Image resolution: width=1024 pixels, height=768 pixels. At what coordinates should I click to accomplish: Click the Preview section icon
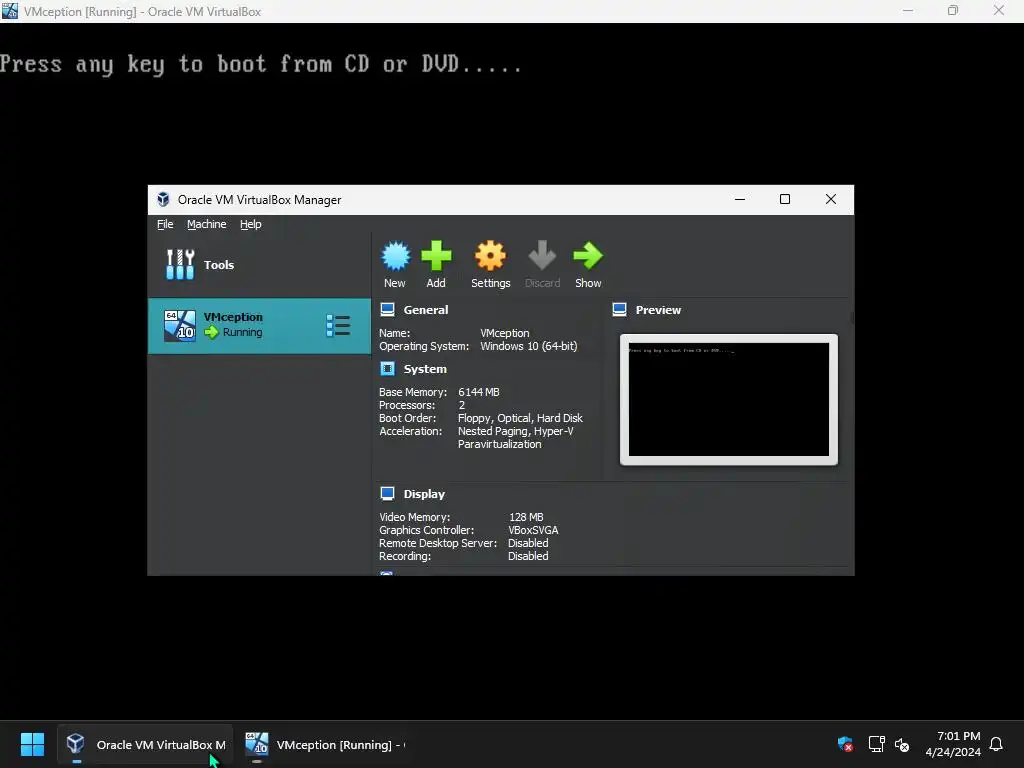[x=619, y=310]
